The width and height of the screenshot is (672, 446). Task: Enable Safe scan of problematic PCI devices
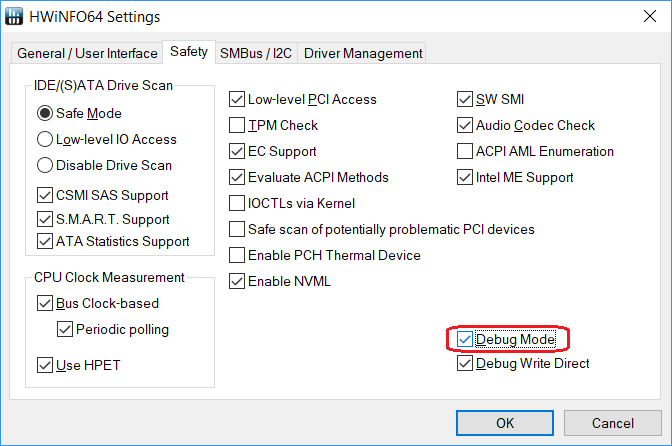click(237, 229)
